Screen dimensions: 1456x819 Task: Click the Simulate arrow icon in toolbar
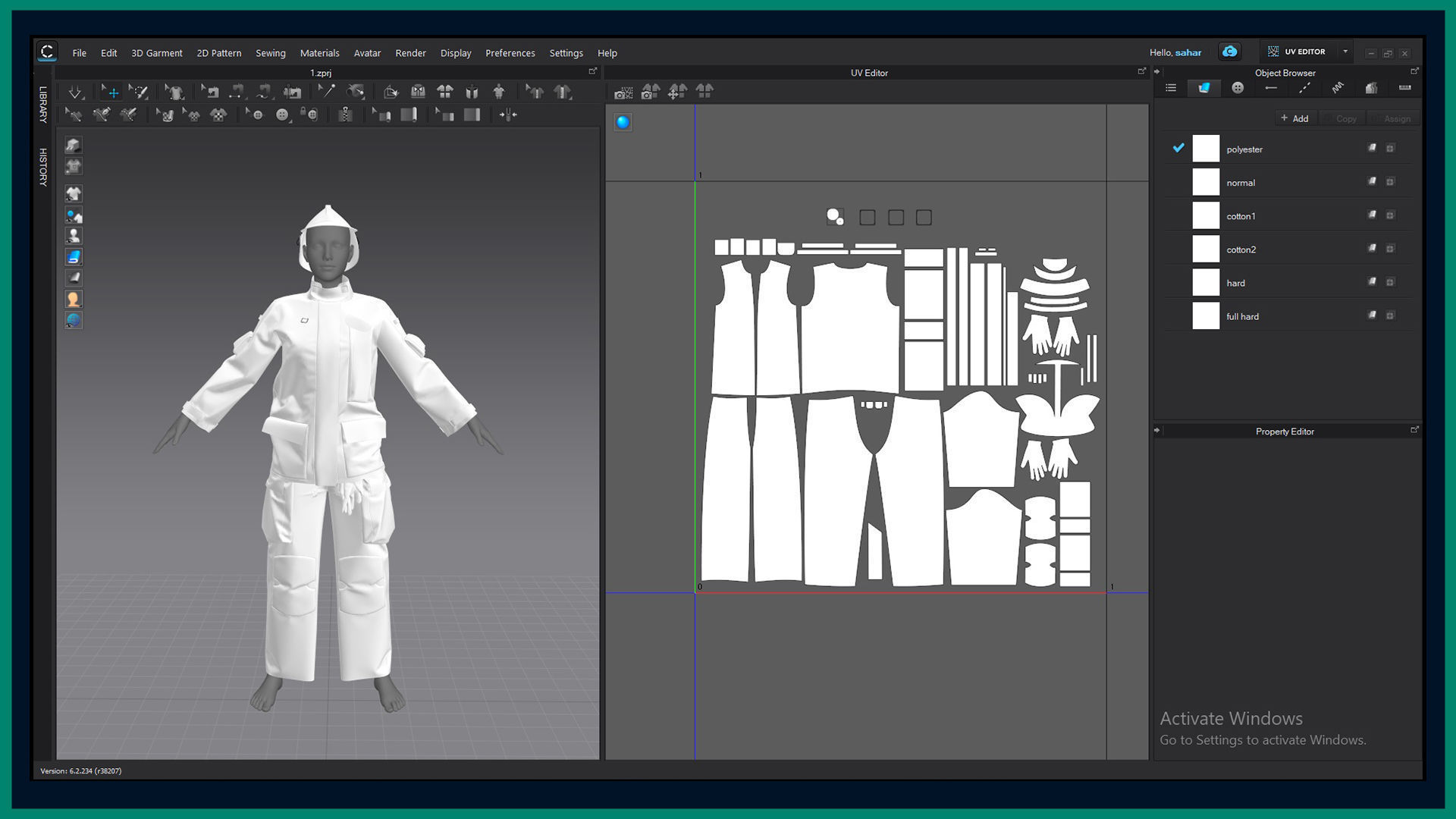point(74,93)
